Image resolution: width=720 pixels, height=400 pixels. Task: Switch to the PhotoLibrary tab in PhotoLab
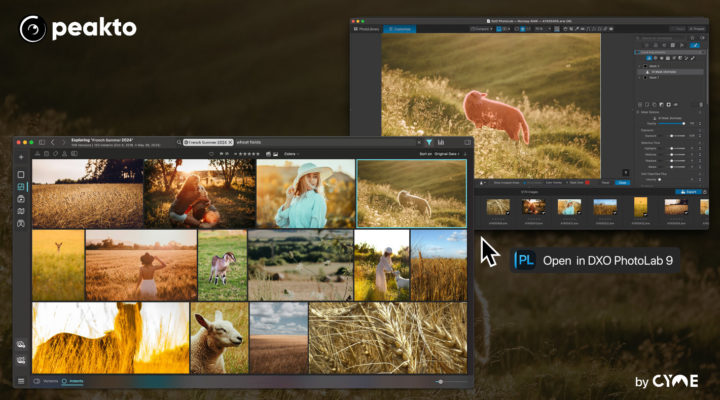(x=366, y=29)
